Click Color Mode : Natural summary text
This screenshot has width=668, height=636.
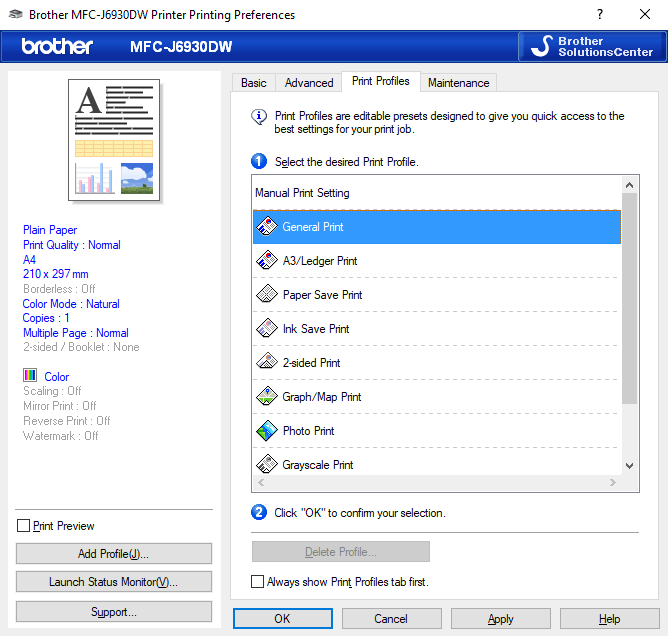[x=71, y=304]
